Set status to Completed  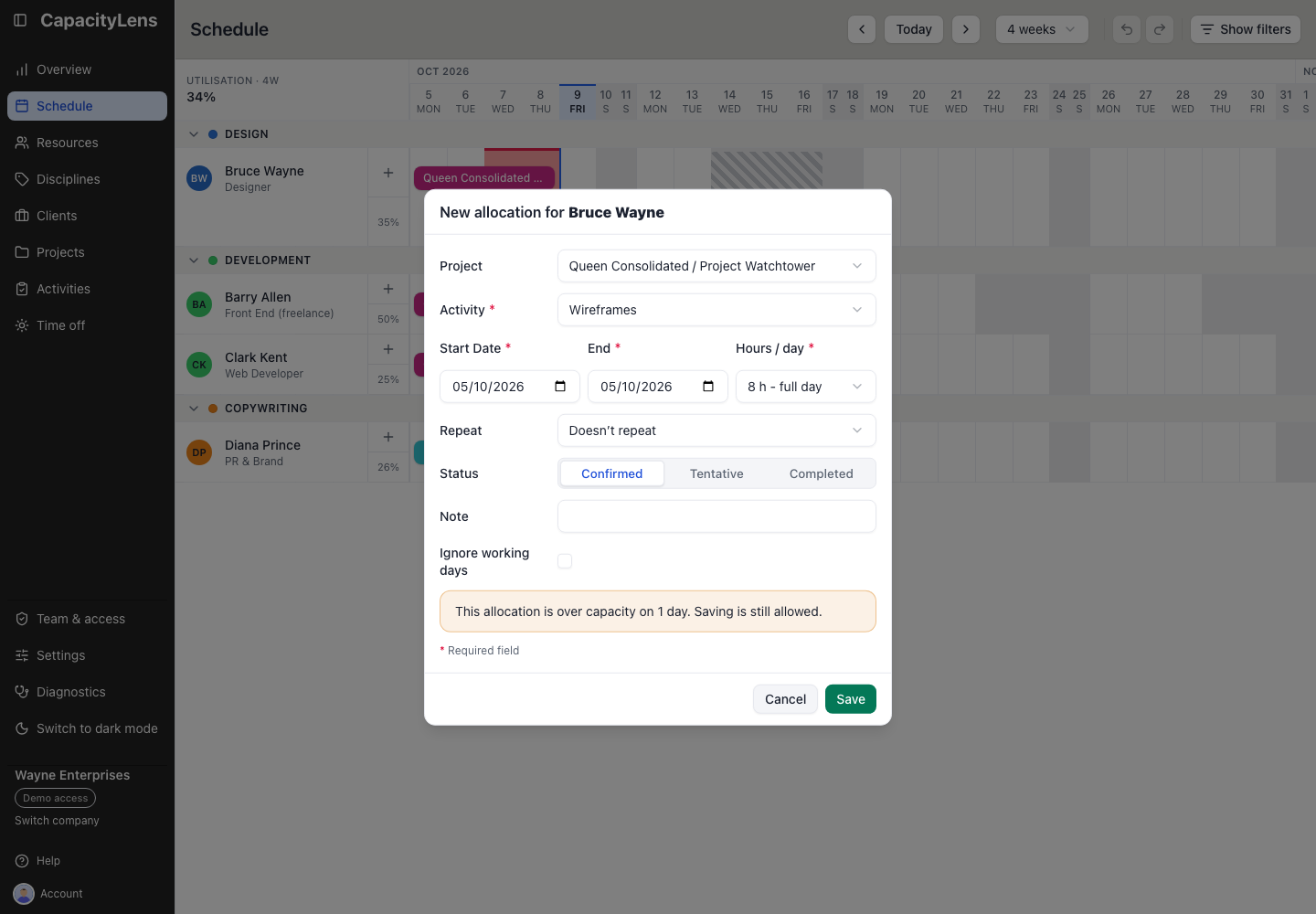pyautogui.click(x=822, y=473)
